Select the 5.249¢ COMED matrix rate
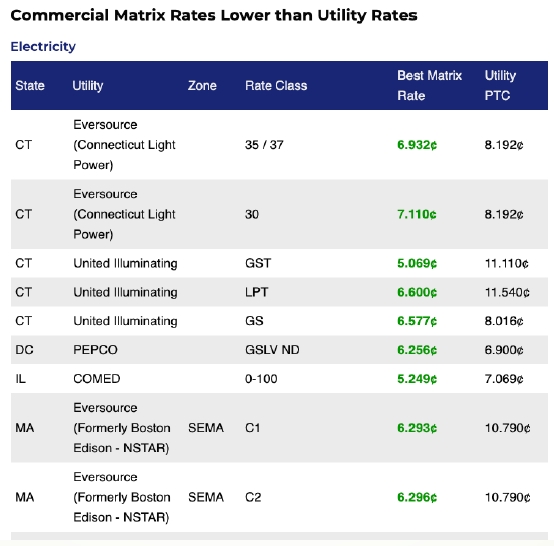This screenshot has height=546, width=554. (417, 379)
